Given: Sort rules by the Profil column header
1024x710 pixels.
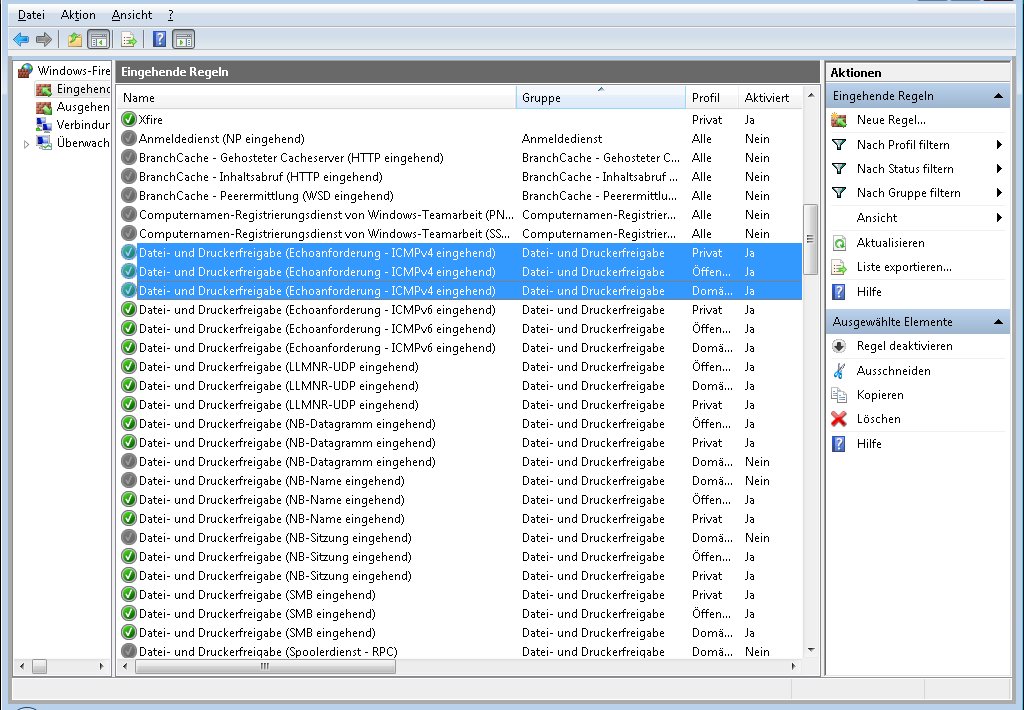Looking at the screenshot, I should click(x=705, y=98).
